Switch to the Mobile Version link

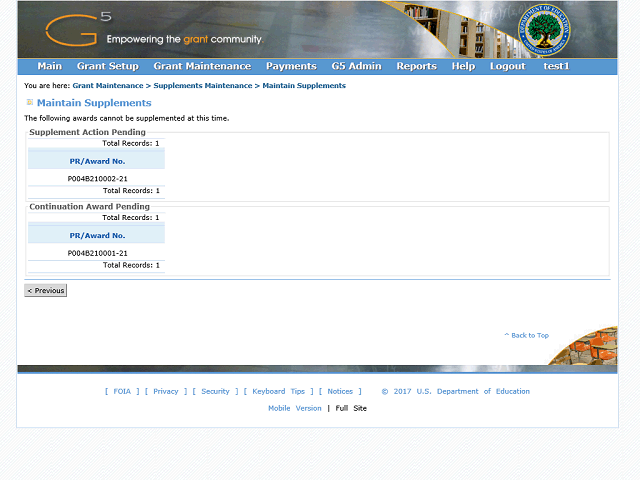295,408
